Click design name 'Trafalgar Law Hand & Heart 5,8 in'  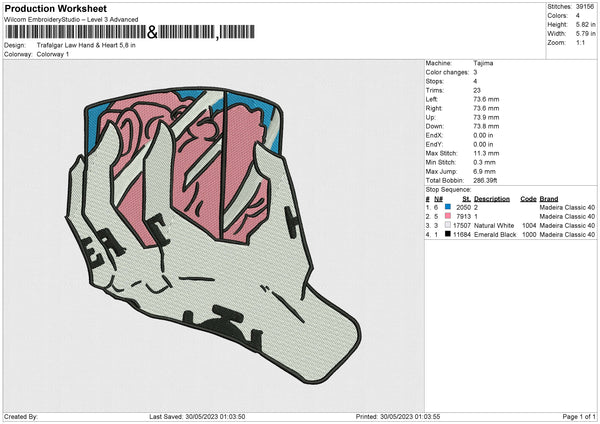tap(86, 45)
